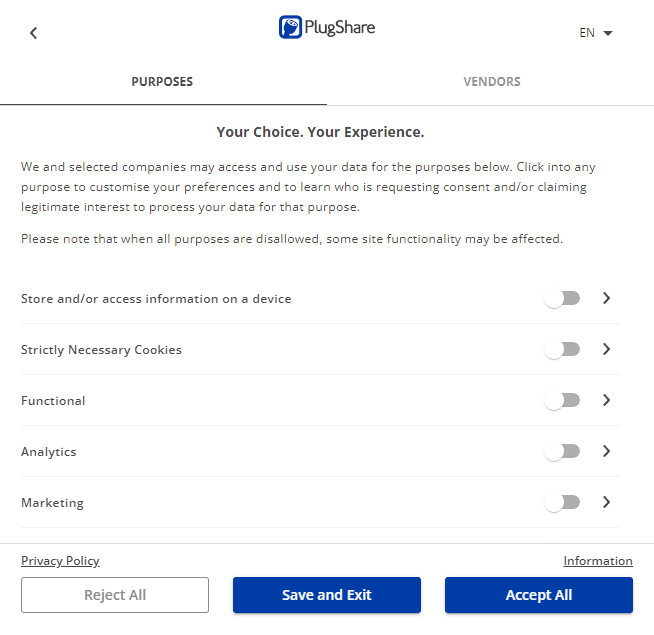
Task: Turn on the Functional toggle
Action: pos(562,401)
